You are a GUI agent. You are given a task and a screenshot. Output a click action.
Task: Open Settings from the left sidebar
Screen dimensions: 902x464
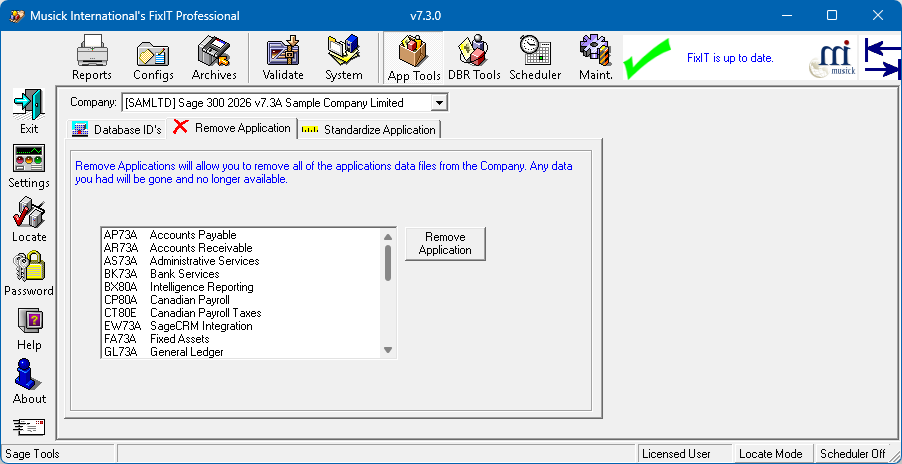click(29, 166)
